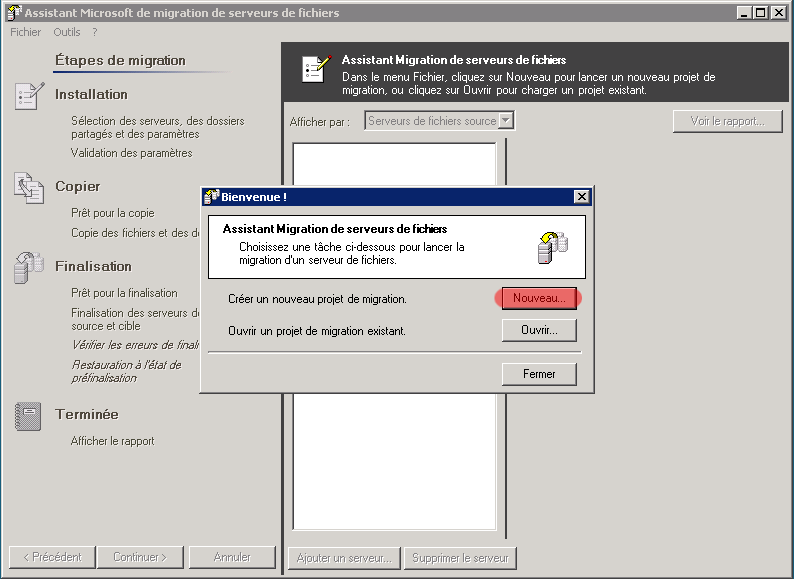The image size is (794, 579).
Task: Click the Supprimer le serveur button
Action: point(460,558)
